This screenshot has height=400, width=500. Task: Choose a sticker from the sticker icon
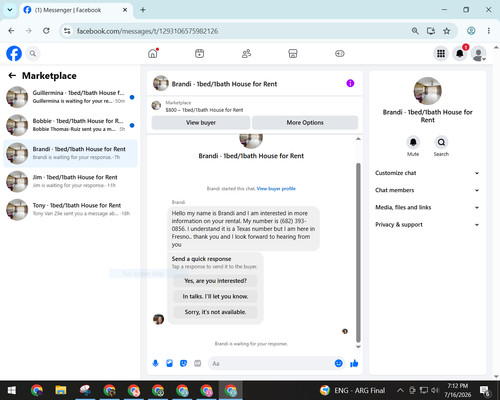tap(183, 363)
